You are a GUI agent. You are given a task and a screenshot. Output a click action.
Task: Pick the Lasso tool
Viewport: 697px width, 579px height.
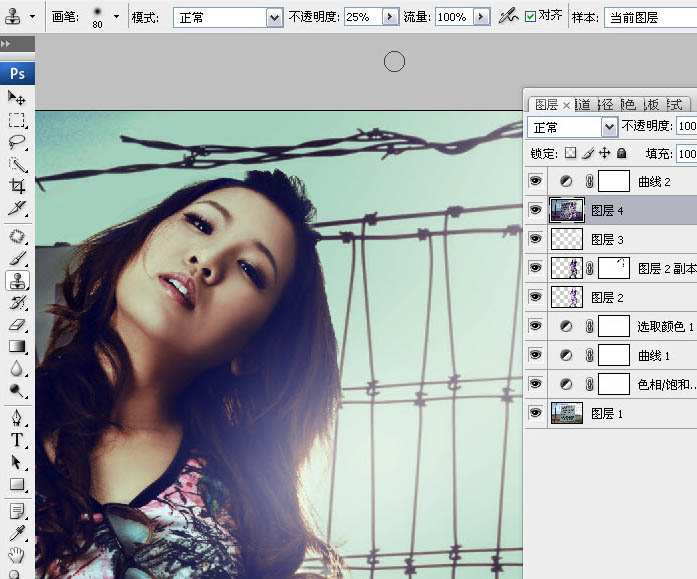coord(17,142)
